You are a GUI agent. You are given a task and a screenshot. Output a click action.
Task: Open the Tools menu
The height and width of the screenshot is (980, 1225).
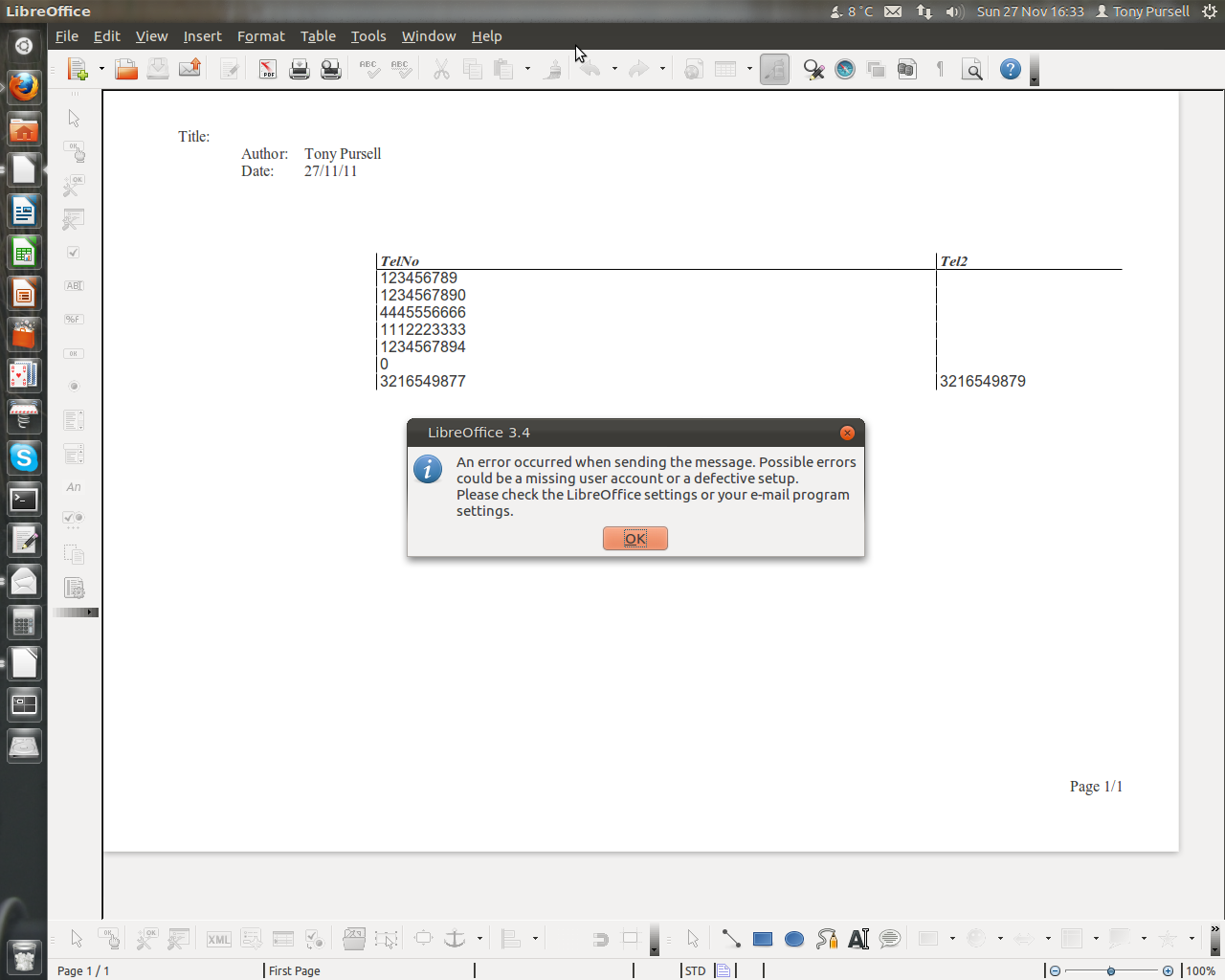[x=368, y=36]
